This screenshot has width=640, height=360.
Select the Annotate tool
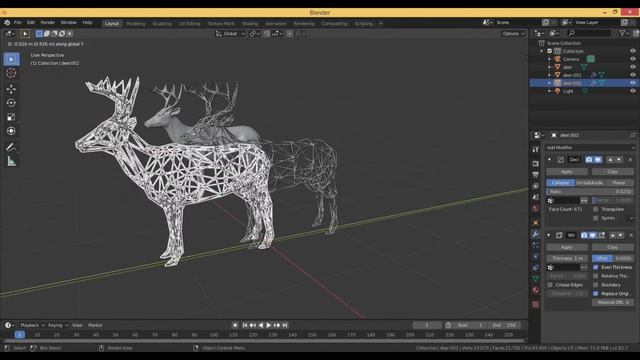click(11, 147)
